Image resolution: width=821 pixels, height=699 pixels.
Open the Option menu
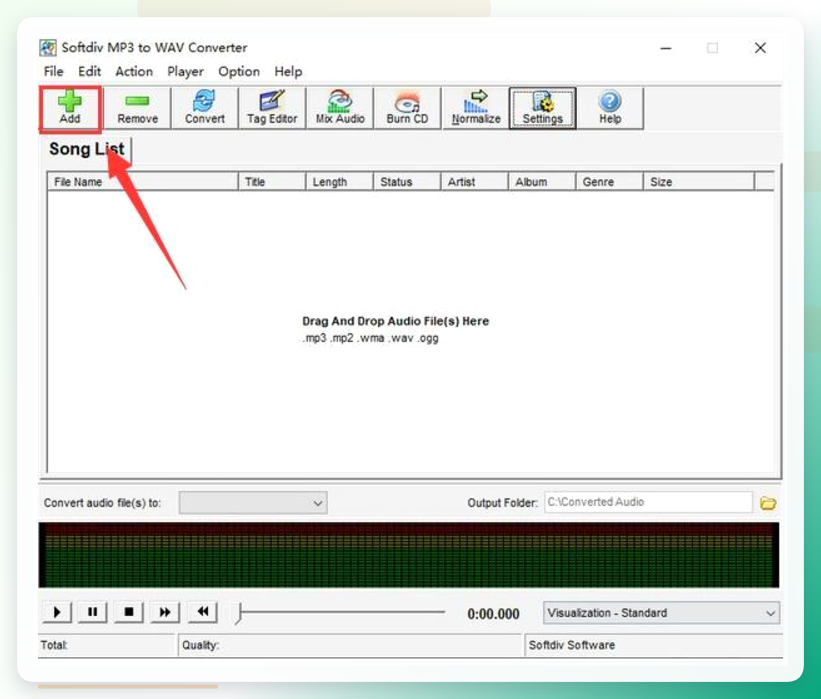pyautogui.click(x=239, y=71)
